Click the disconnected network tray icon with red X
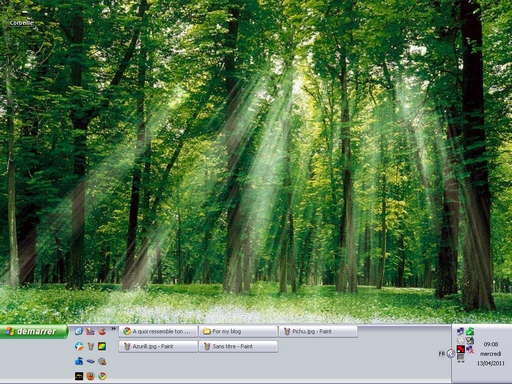Screen dimensions: 512x384 470,349
